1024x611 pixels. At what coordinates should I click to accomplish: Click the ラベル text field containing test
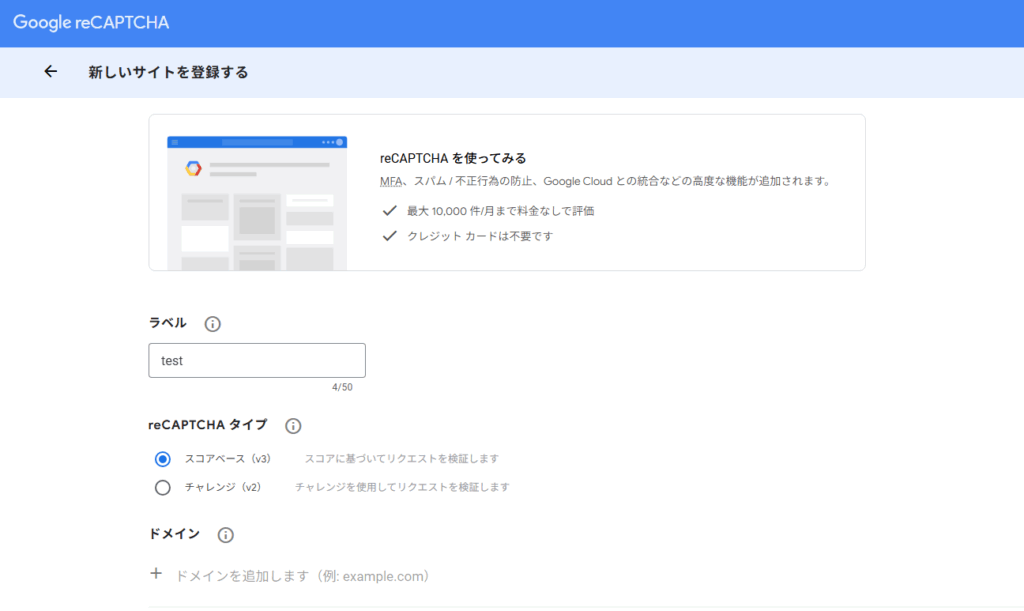(x=257, y=361)
